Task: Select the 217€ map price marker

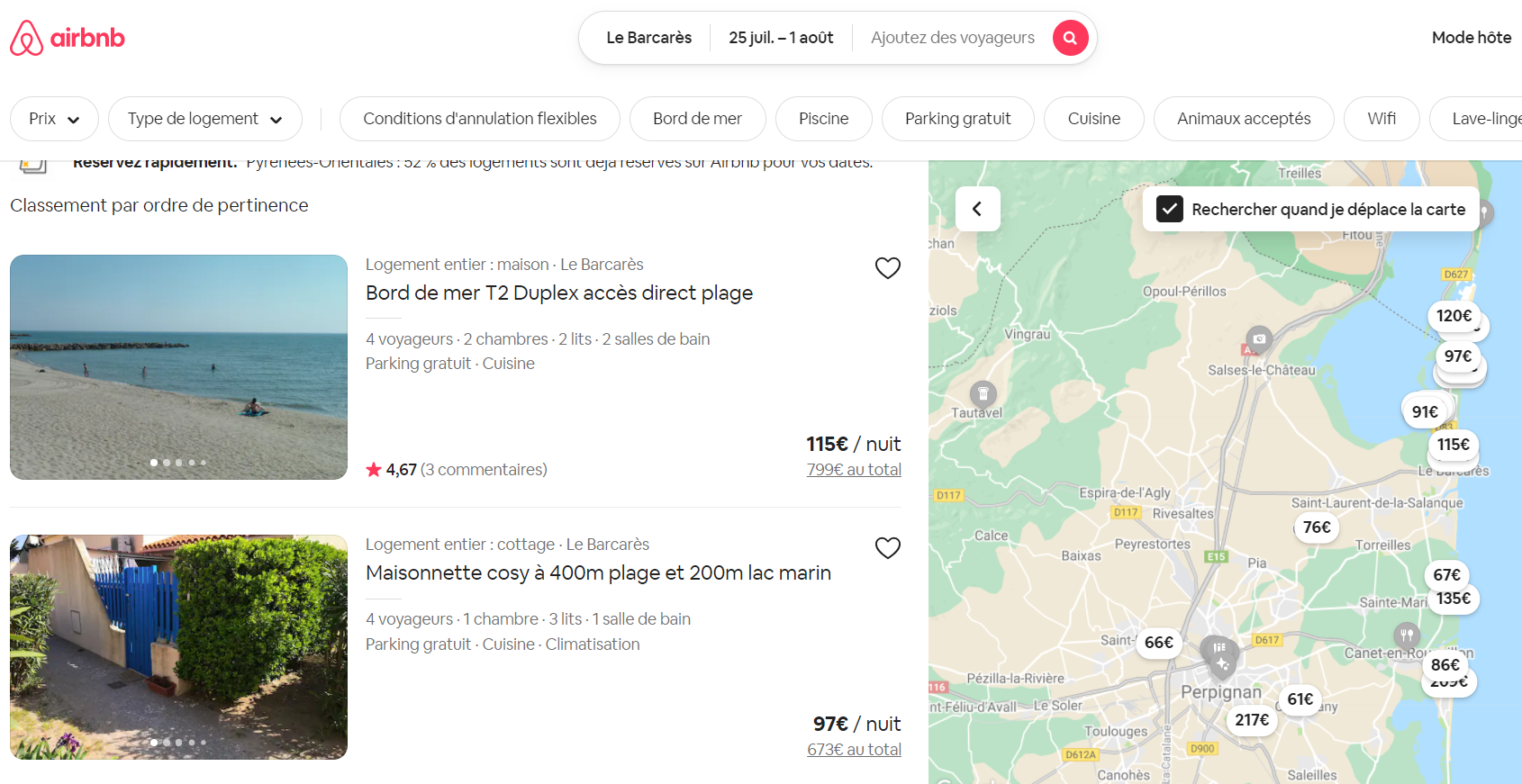Action: (x=1252, y=720)
